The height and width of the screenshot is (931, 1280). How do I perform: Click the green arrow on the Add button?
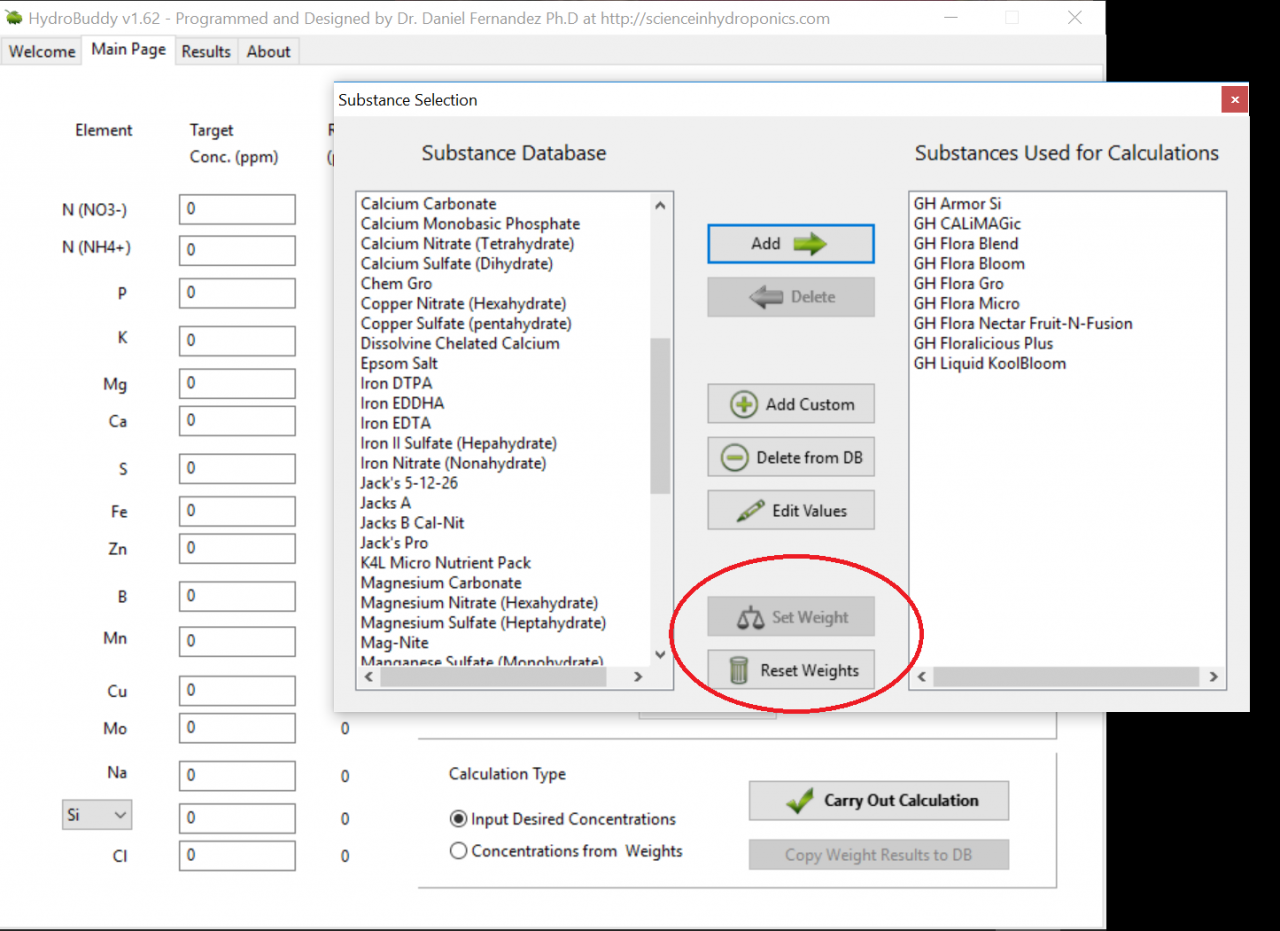click(x=810, y=244)
